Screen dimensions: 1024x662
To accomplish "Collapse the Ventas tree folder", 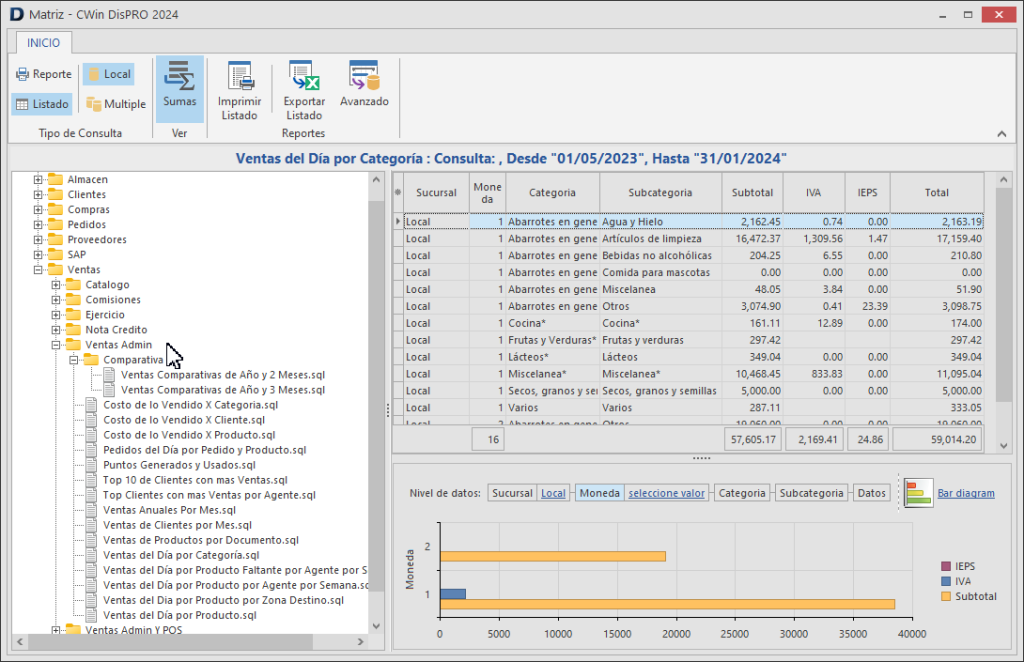I will [x=39, y=270].
